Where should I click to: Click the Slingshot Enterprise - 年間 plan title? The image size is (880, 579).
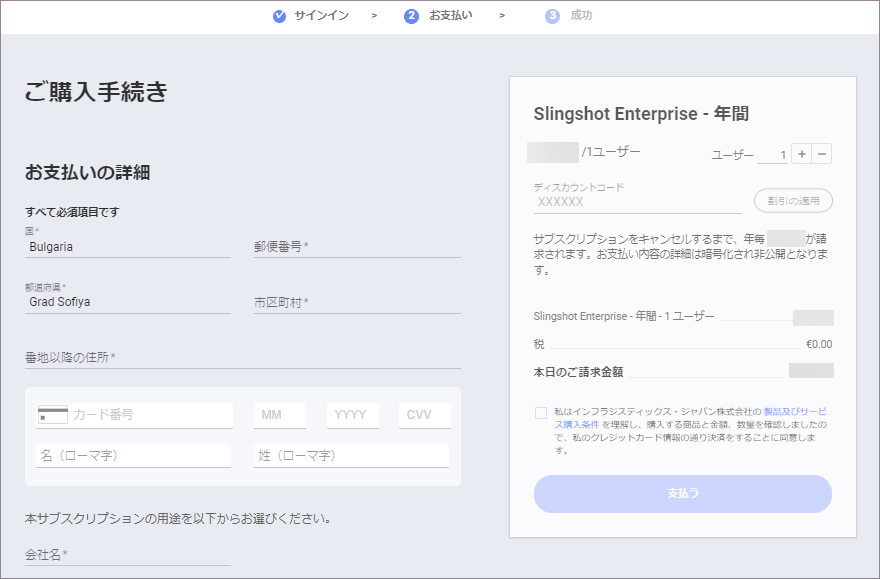pos(641,114)
